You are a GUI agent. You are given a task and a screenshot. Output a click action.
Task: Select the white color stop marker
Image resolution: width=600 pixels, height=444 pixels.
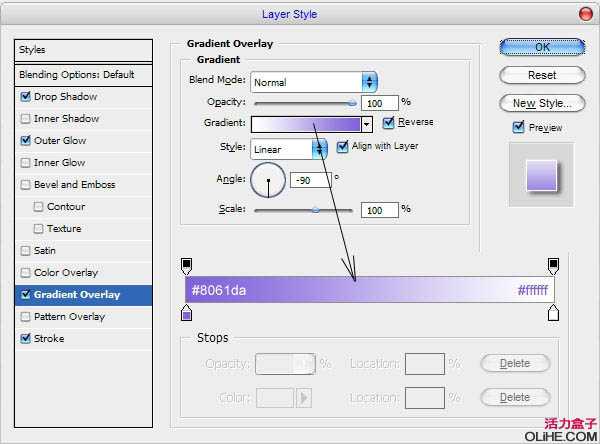click(553, 314)
